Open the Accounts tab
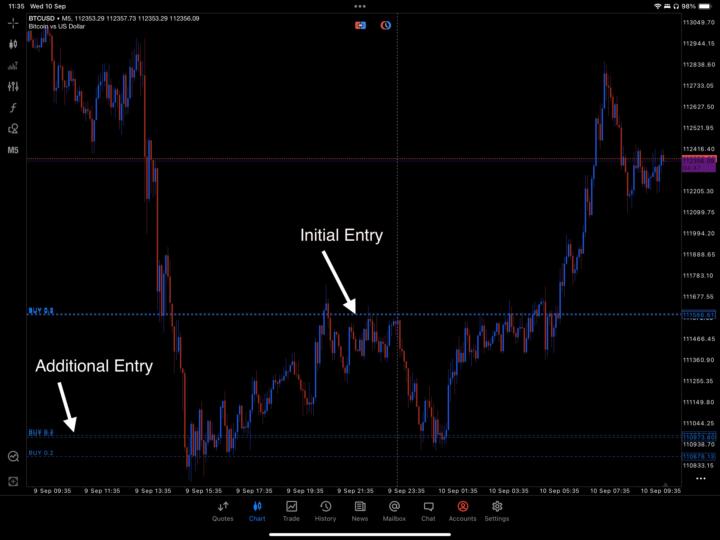The height and width of the screenshot is (540, 720). coord(462,511)
